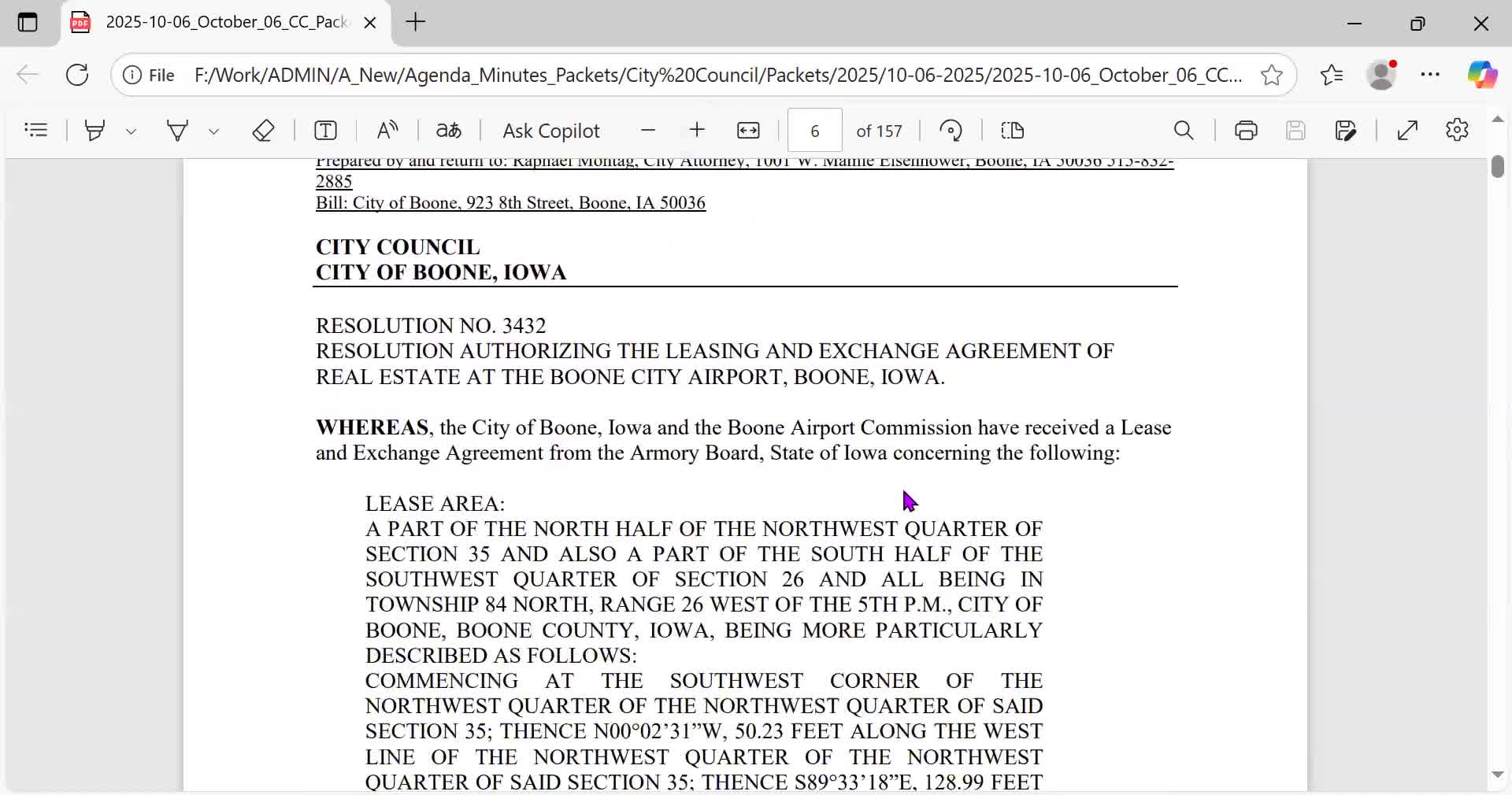Expand the Highlight color dropdown

pyautogui.click(x=132, y=131)
